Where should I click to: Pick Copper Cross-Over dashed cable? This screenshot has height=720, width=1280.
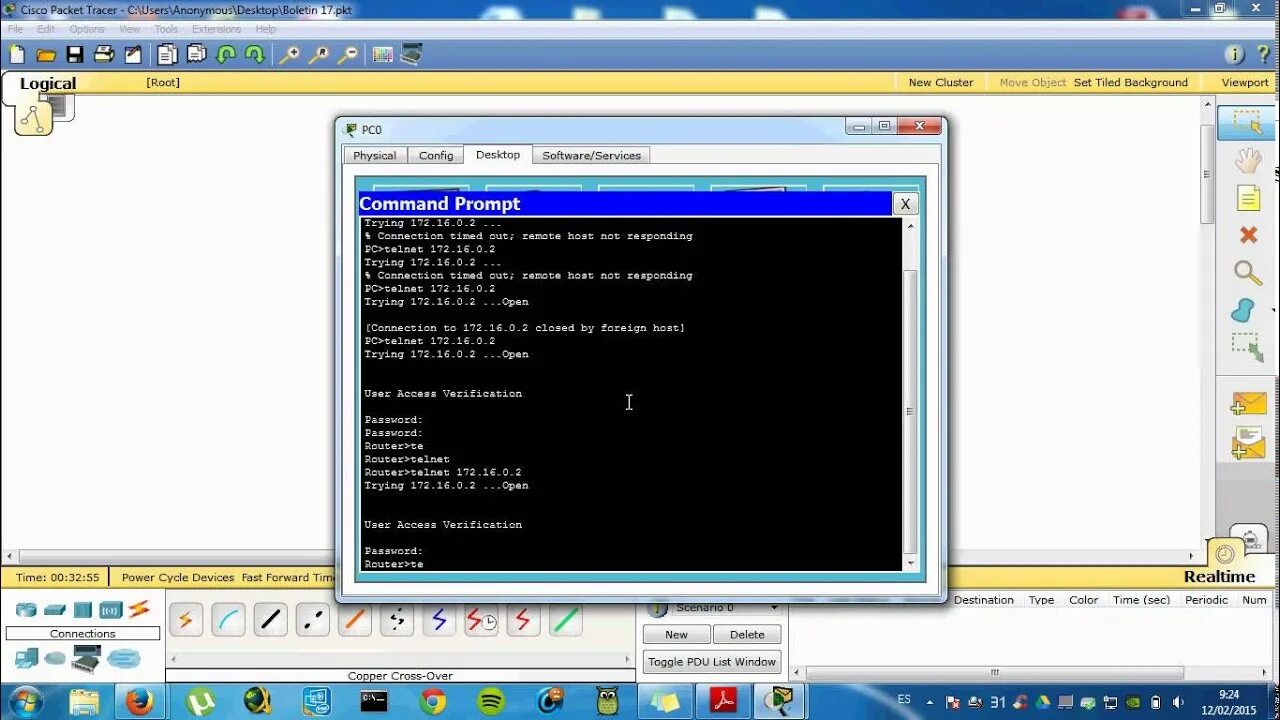(x=313, y=620)
